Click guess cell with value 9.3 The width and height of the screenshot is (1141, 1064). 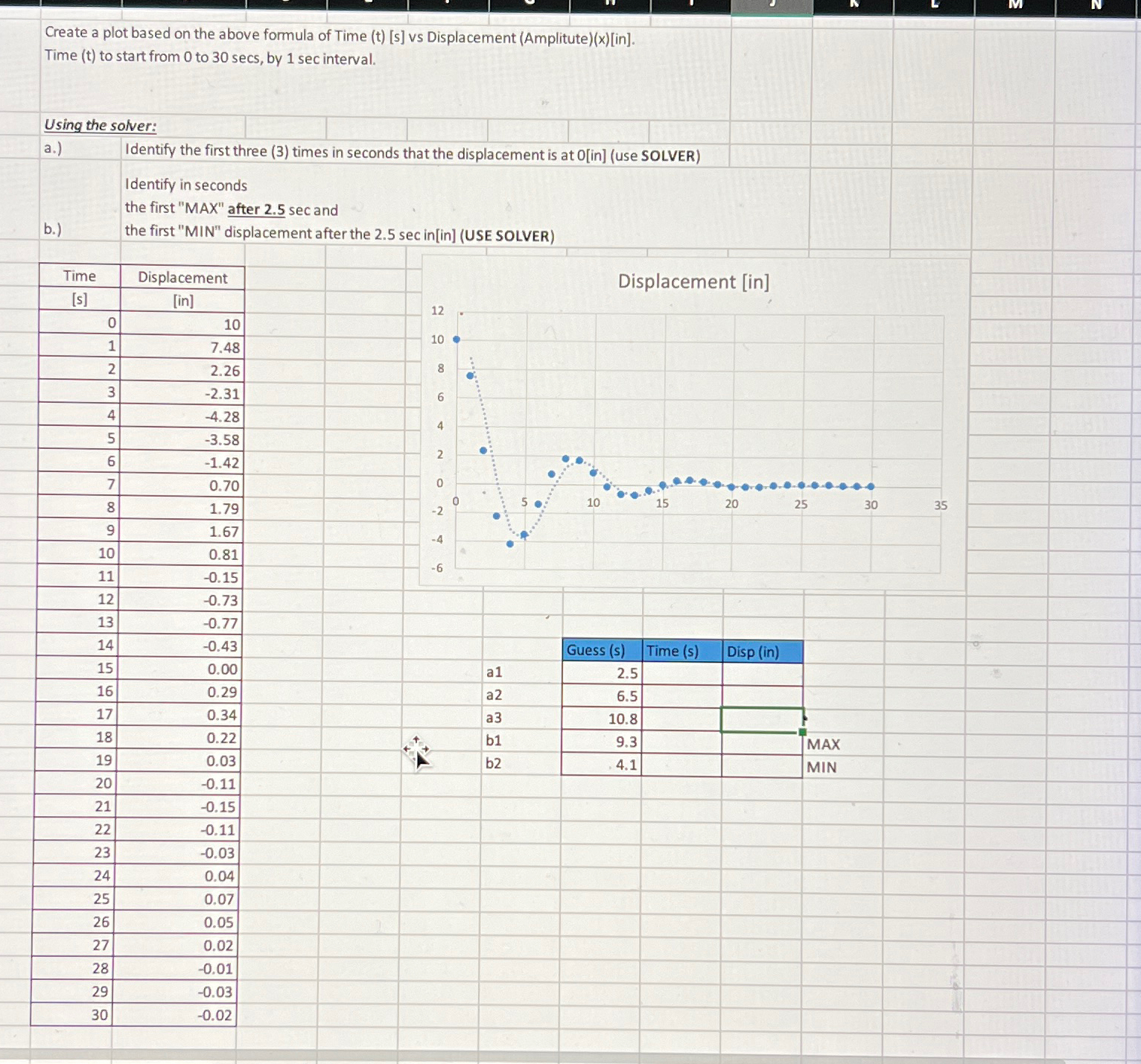tap(602, 742)
